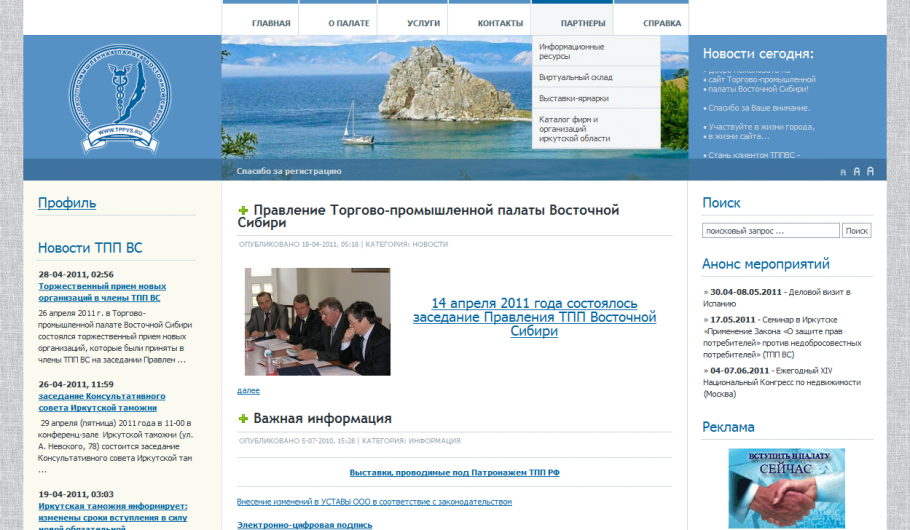Click the 'Поиск' search button
Viewport: 910px width, 530px height.
click(857, 231)
